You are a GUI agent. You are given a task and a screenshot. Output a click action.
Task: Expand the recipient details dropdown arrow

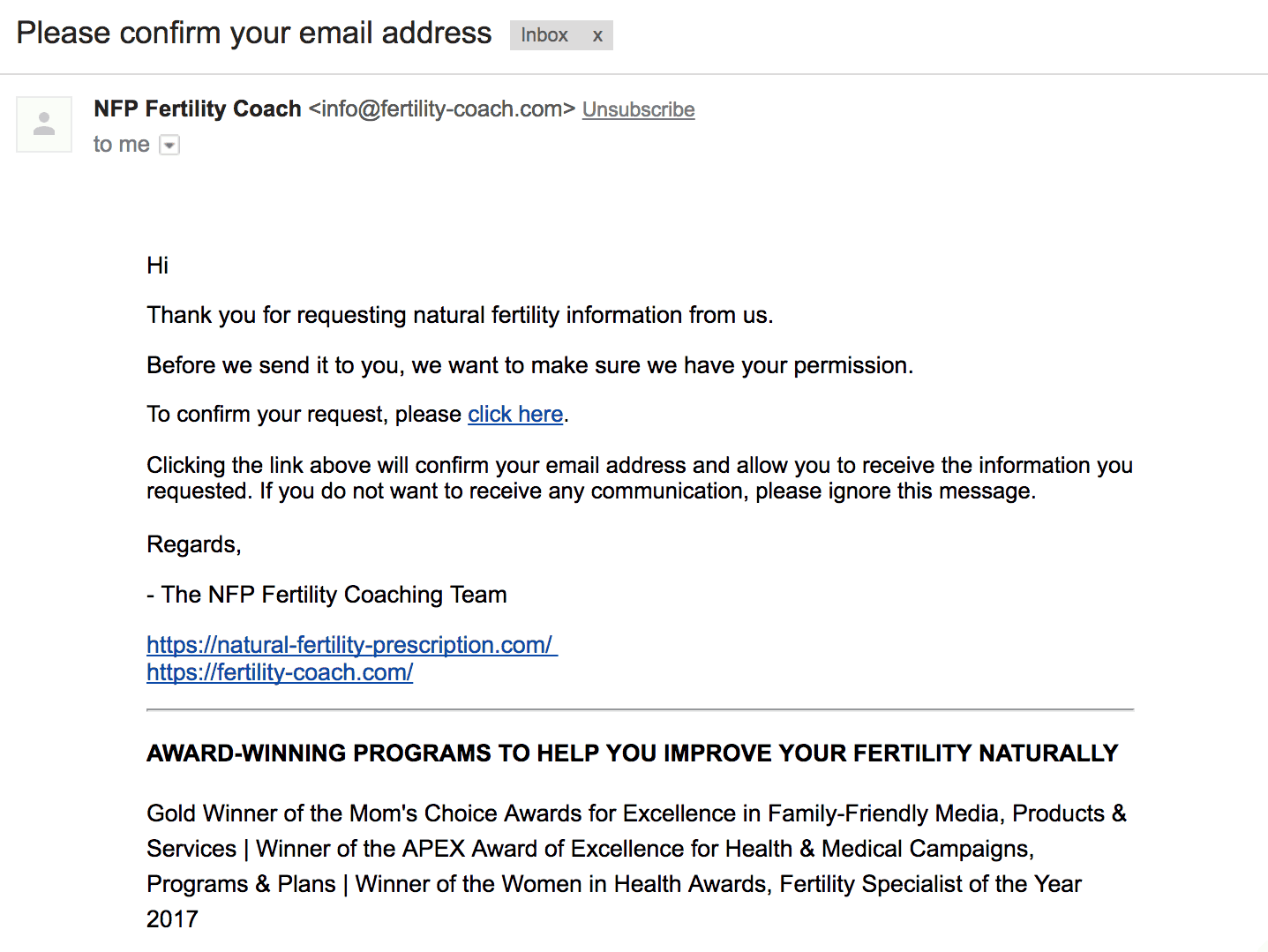pyautogui.click(x=169, y=145)
